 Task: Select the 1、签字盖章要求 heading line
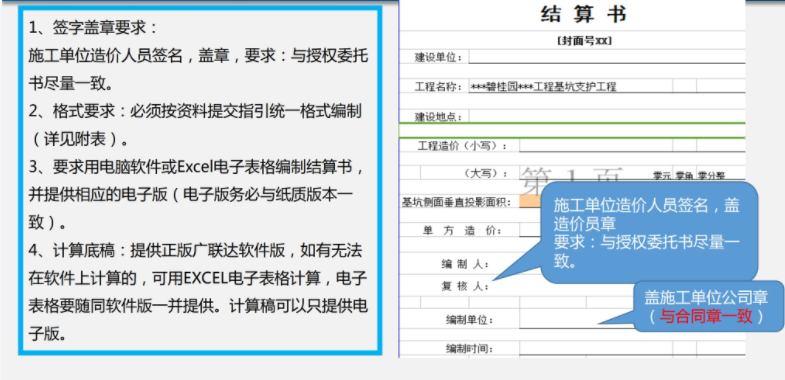[93, 28]
